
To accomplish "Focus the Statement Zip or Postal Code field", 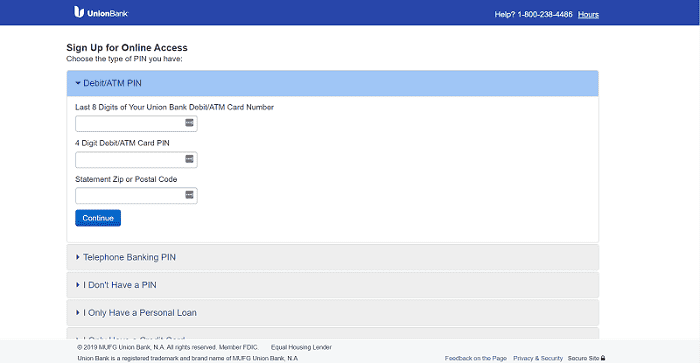I will coord(136,196).
